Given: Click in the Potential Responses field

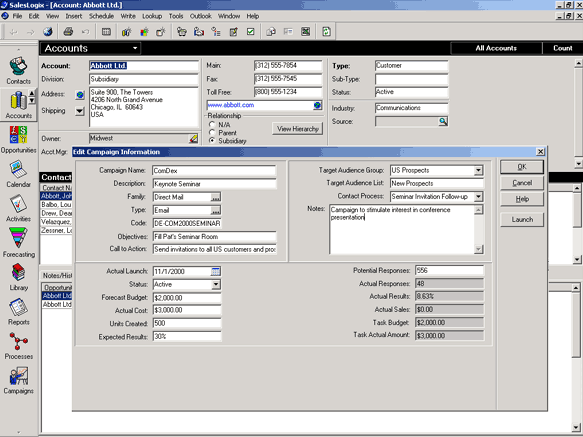Looking at the screenshot, I should (450, 271).
